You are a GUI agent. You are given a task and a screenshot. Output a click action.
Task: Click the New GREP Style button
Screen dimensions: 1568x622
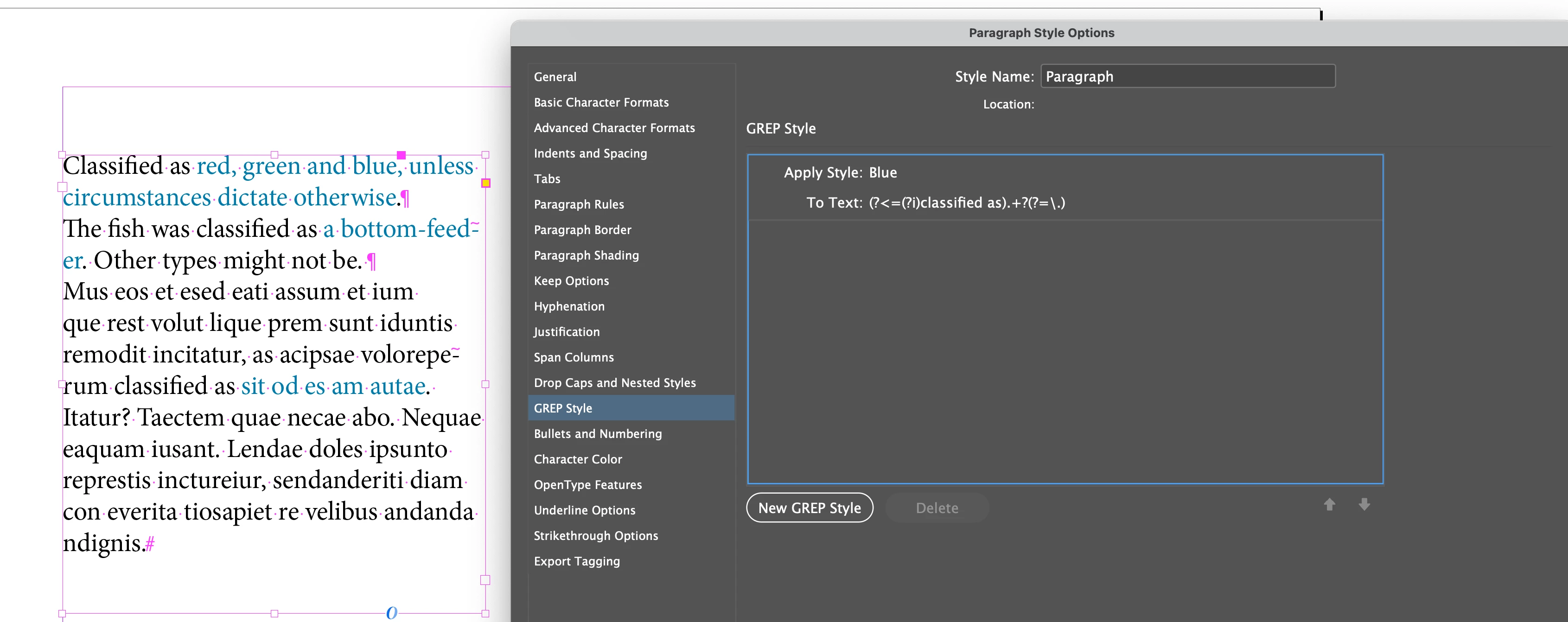(x=809, y=508)
